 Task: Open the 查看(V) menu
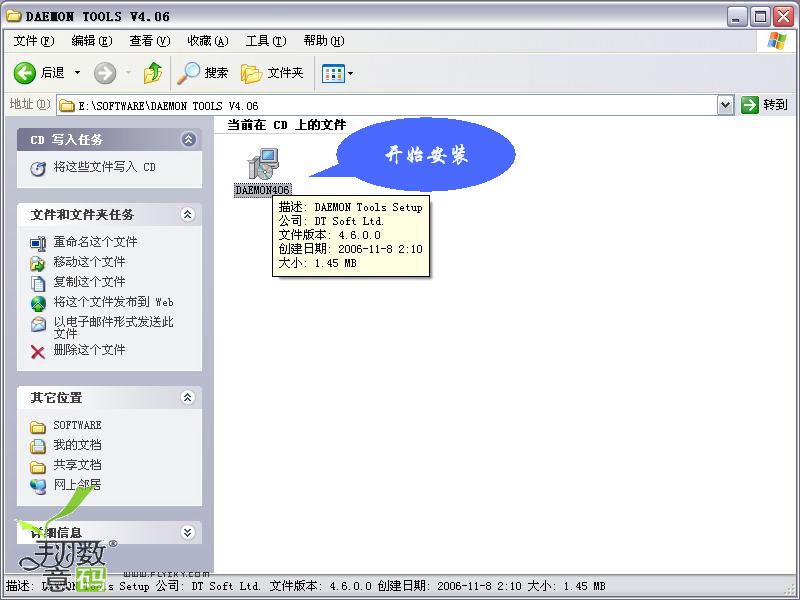pyautogui.click(x=150, y=41)
